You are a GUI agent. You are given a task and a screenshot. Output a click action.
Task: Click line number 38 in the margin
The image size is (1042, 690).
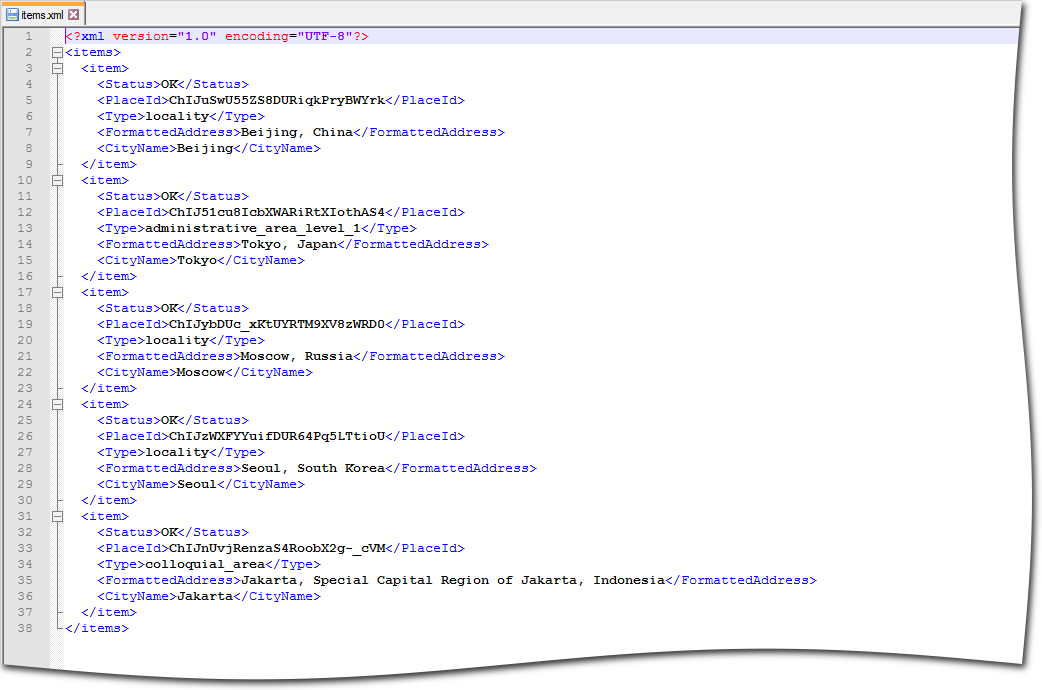tap(25, 628)
